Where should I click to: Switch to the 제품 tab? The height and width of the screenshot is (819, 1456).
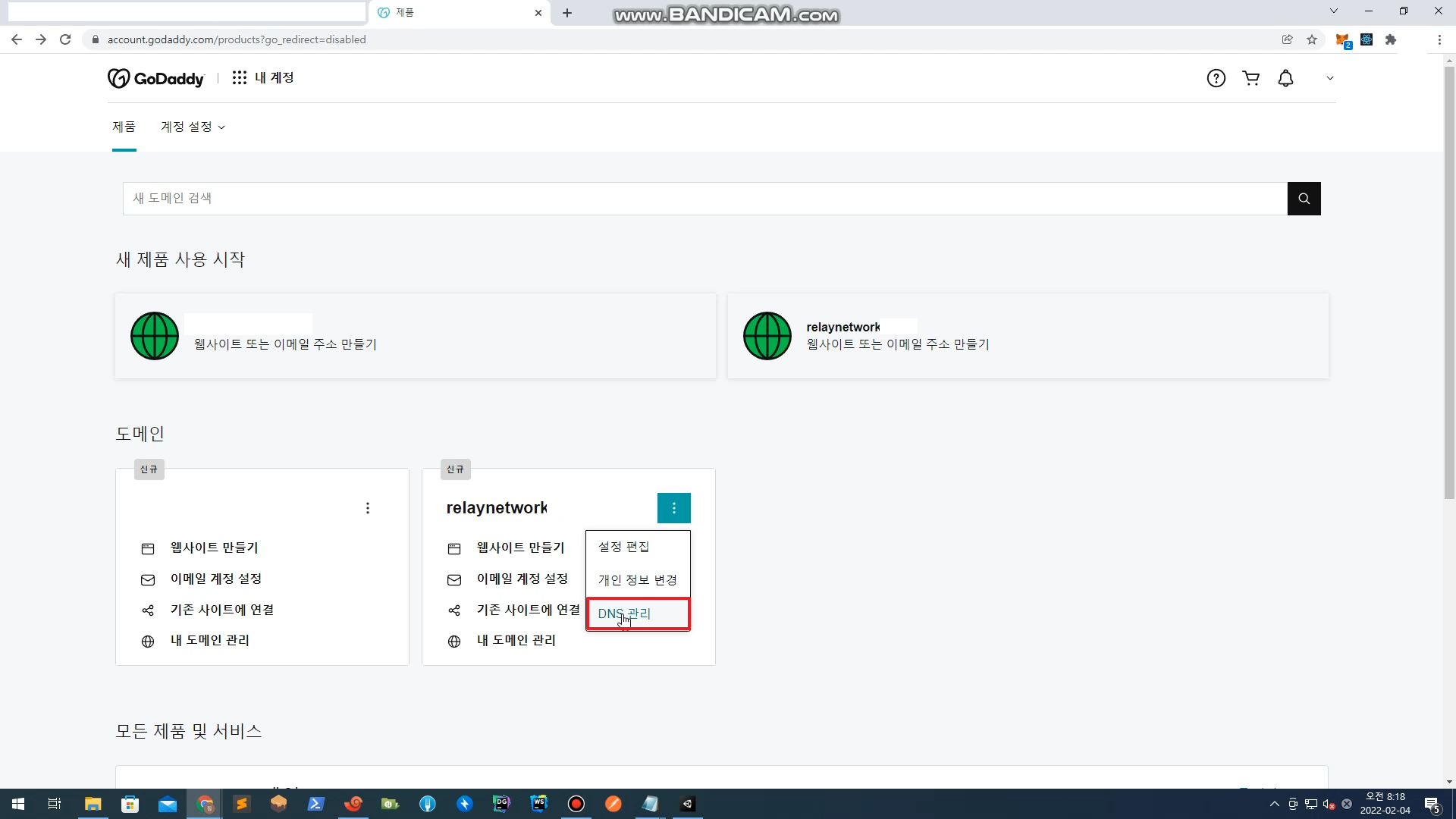point(124,127)
